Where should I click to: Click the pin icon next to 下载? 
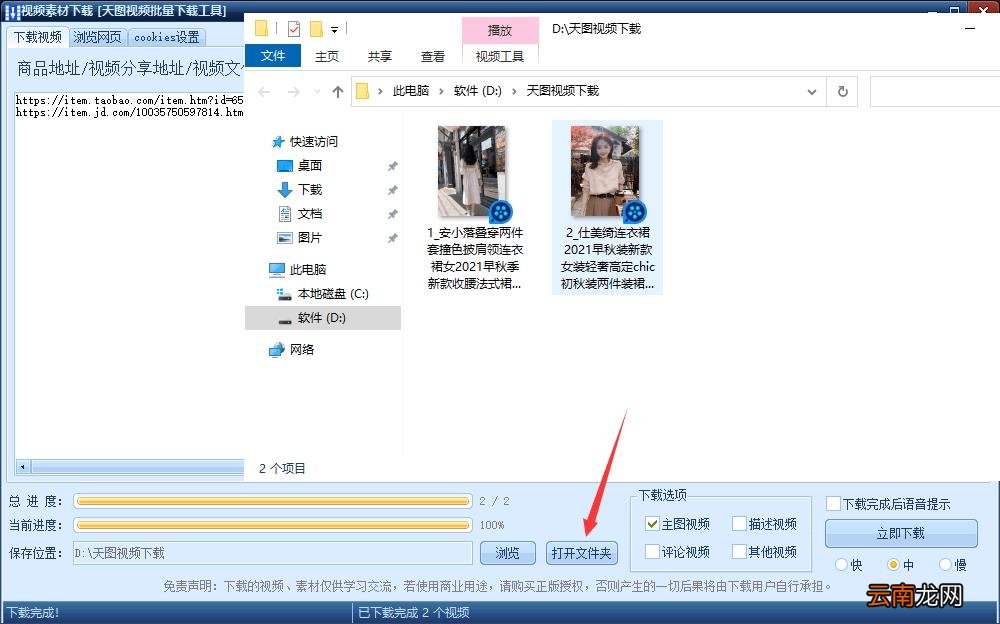click(x=393, y=190)
